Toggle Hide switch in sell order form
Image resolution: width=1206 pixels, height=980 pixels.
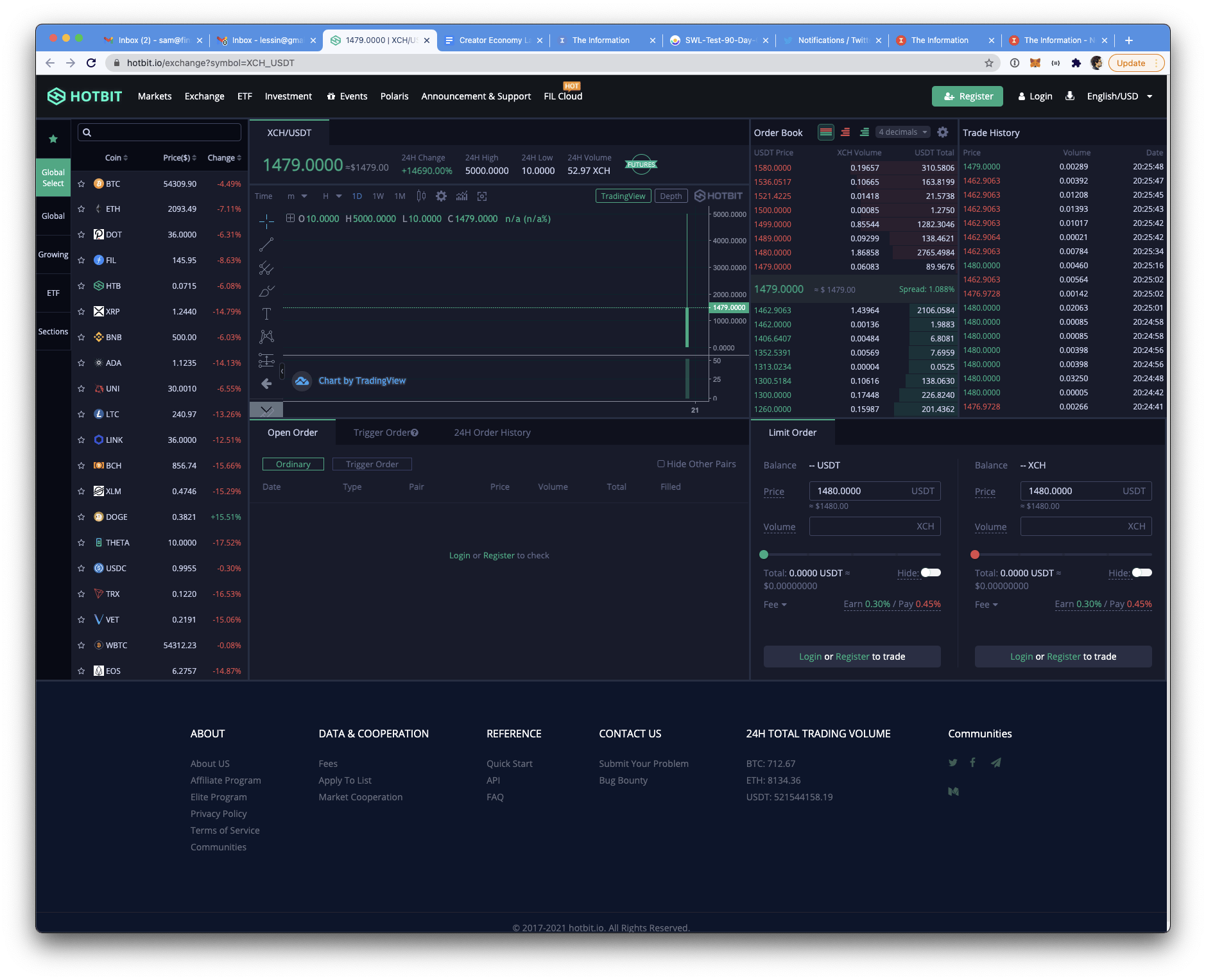tap(1141, 572)
